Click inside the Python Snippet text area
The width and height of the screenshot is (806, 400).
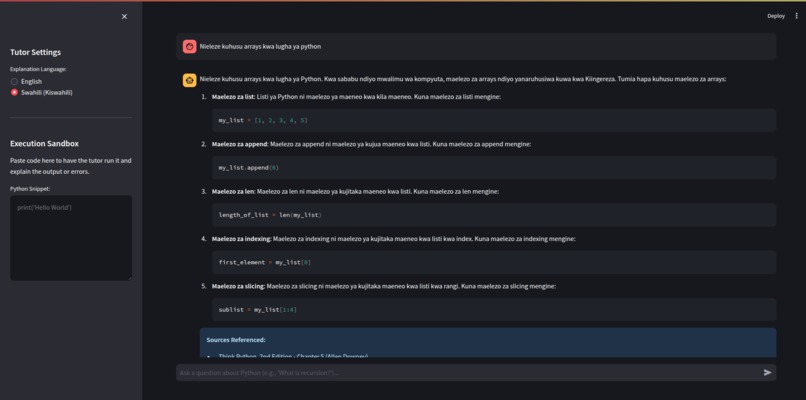[x=71, y=238]
